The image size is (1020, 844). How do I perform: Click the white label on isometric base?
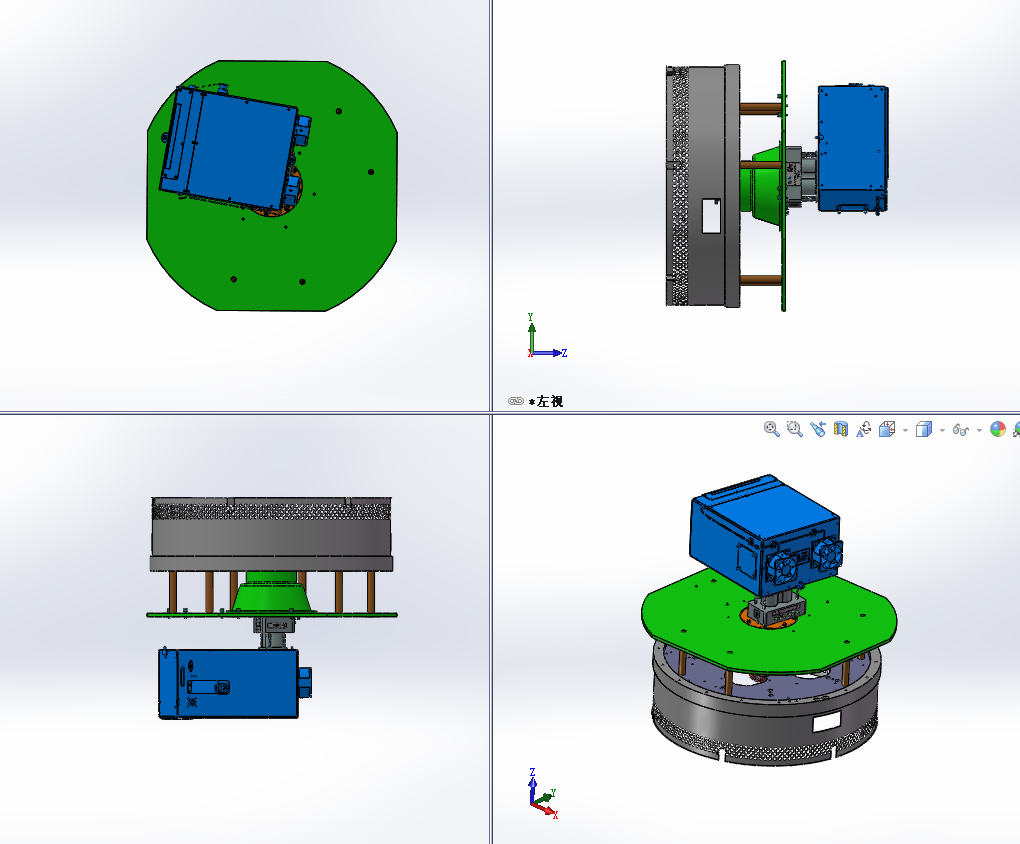pyautogui.click(x=826, y=722)
